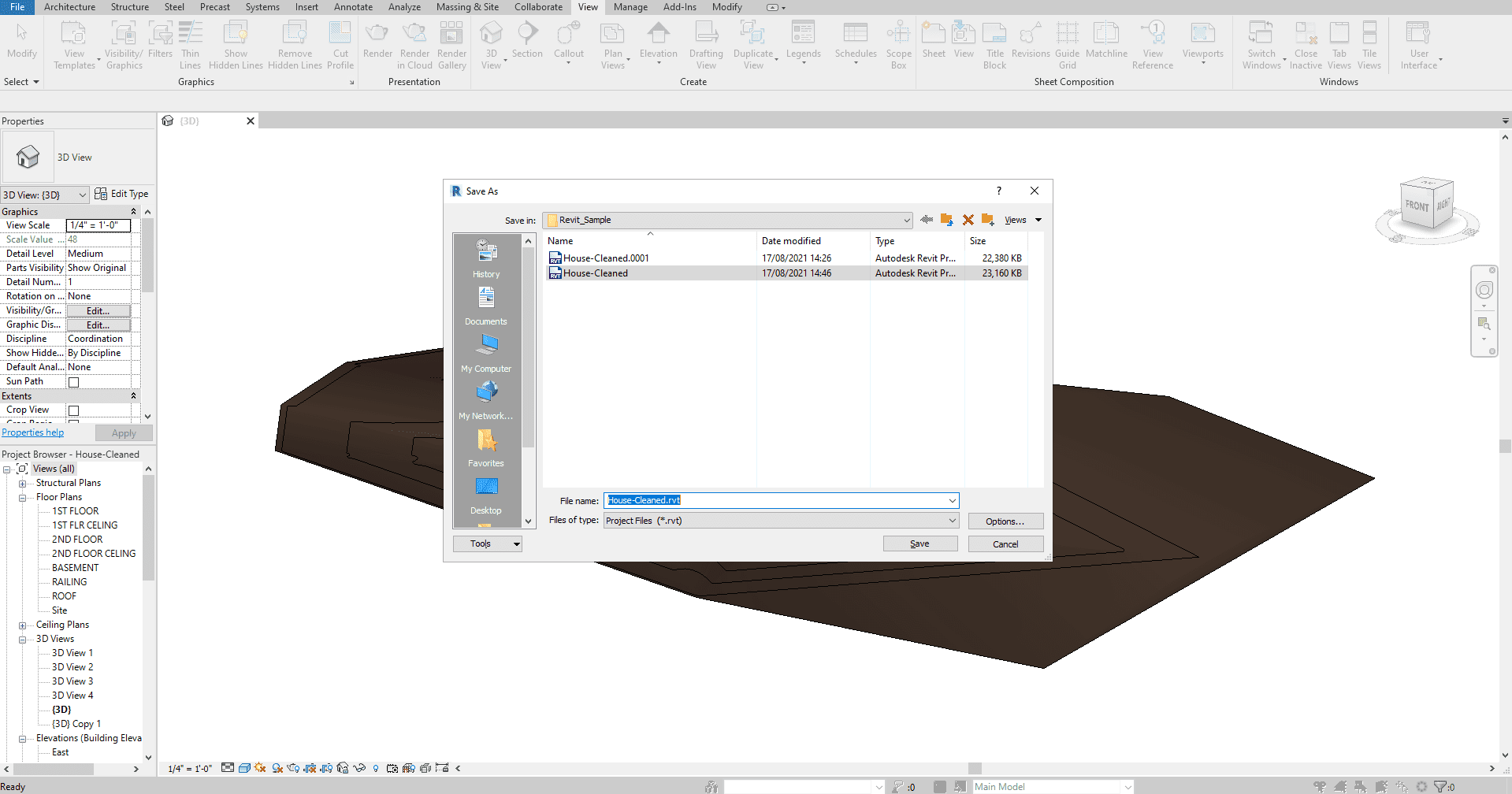Open the Tools dropdown in dialog
Screen dimensions: 1512x794
(x=487, y=544)
